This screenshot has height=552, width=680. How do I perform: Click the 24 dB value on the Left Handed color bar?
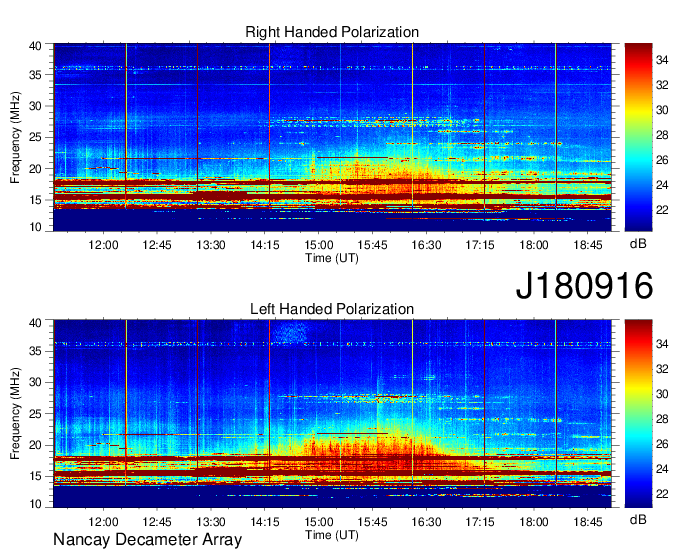click(662, 469)
